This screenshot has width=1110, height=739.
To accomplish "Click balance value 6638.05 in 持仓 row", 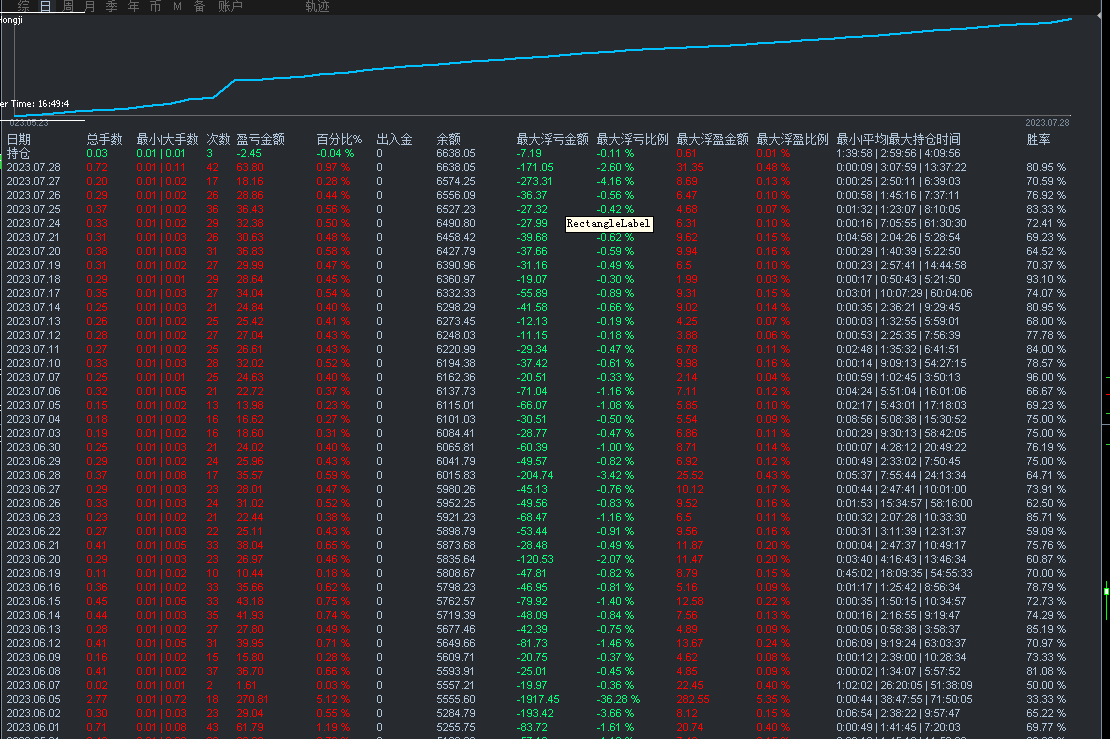I will pyautogui.click(x=456, y=154).
